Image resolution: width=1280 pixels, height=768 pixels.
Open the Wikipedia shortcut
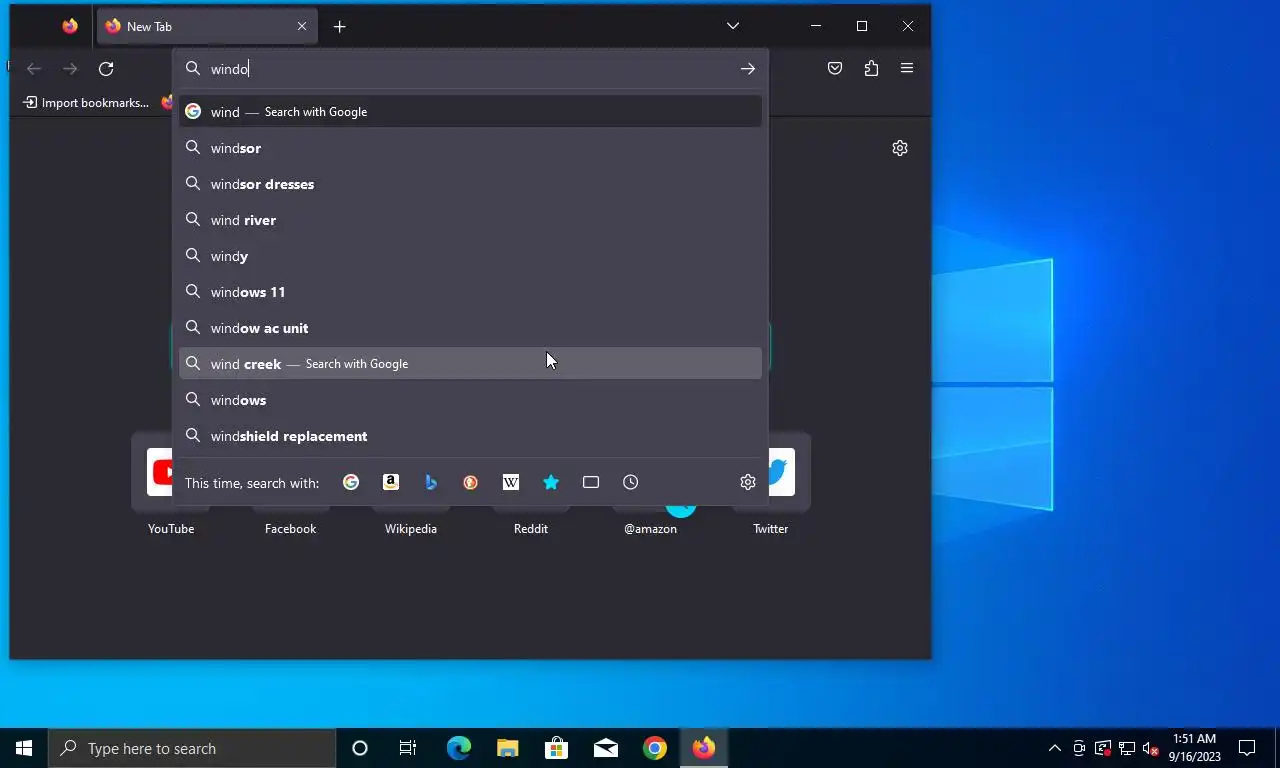point(411,529)
